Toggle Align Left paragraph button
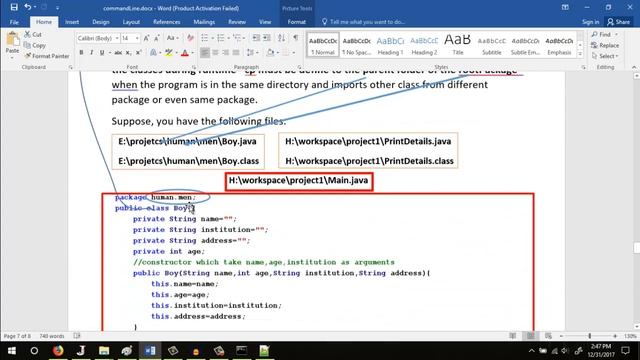Image resolution: width=640 pixels, height=360 pixels. [204, 53]
